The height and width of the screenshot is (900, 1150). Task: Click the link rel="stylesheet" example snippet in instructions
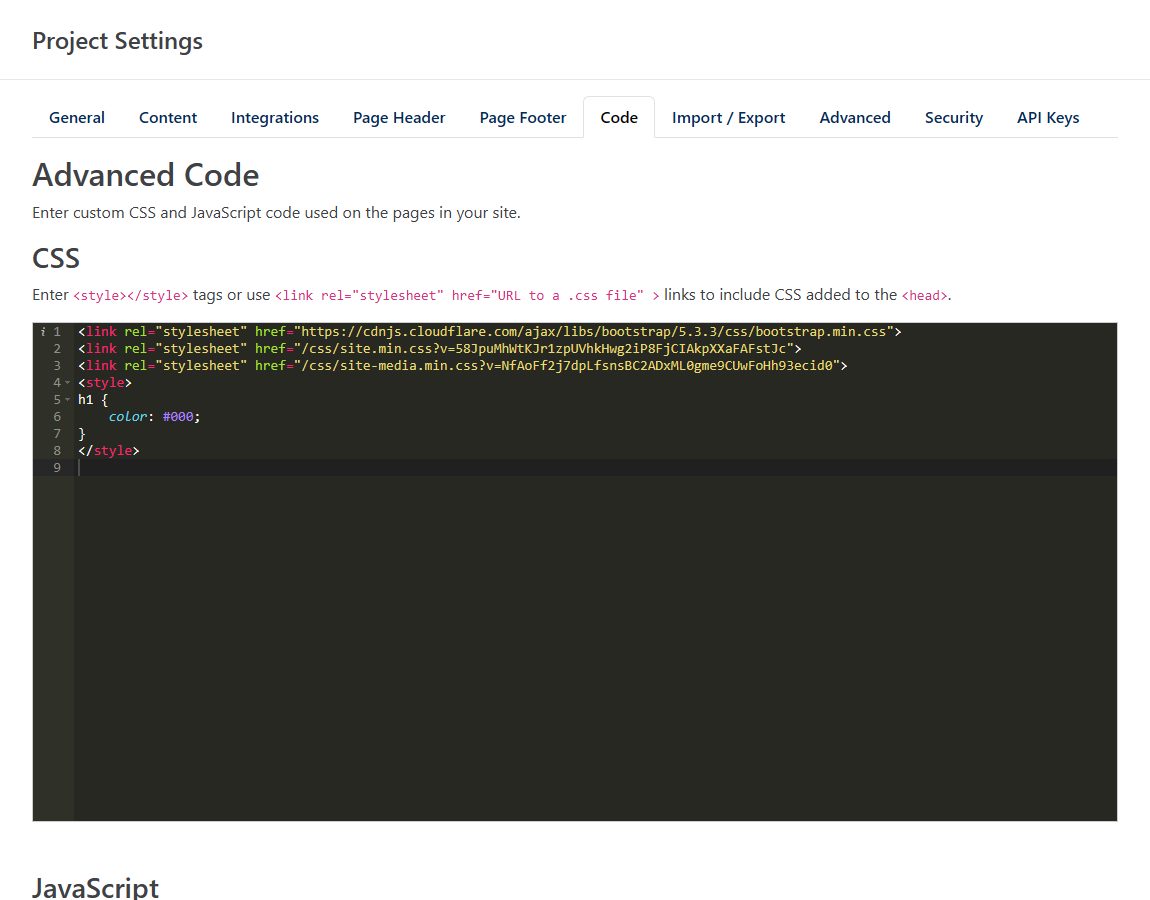click(467, 296)
